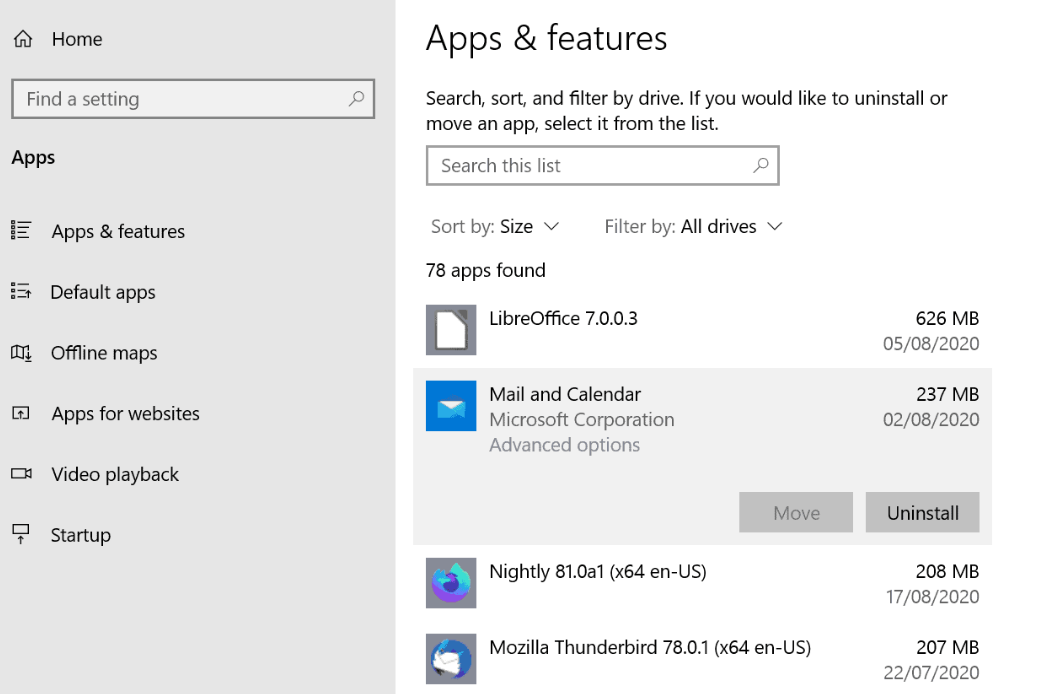Image resolution: width=1053 pixels, height=694 pixels.
Task: Click the Offline maps icon
Action: (x=21, y=353)
